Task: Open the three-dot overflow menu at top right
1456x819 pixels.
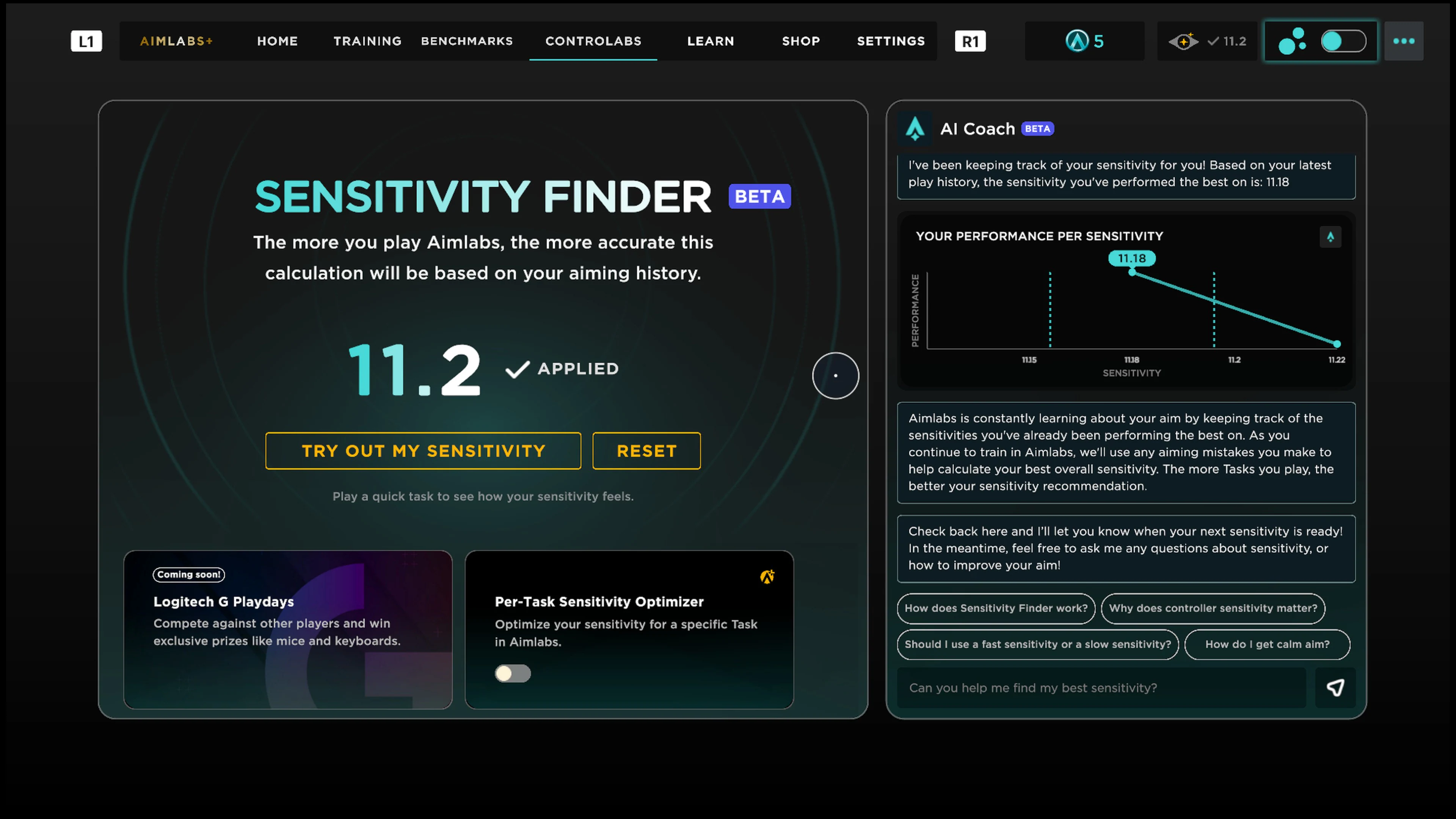Action: point(1404,41)
